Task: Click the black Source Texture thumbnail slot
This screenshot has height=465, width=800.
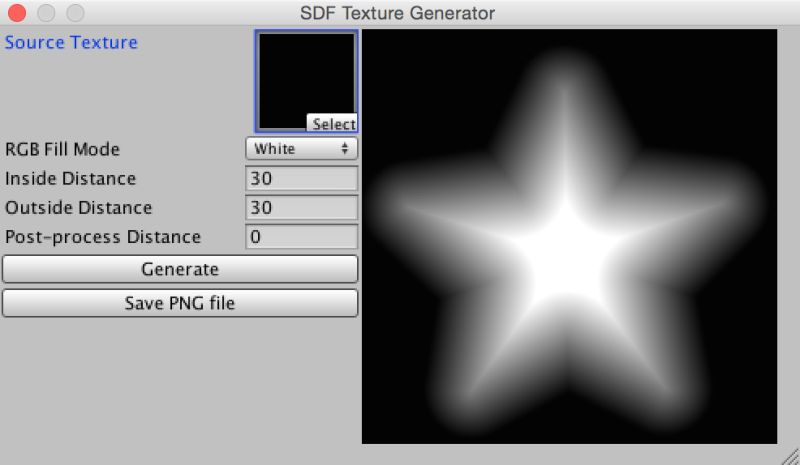Action: tap(306, 82)
